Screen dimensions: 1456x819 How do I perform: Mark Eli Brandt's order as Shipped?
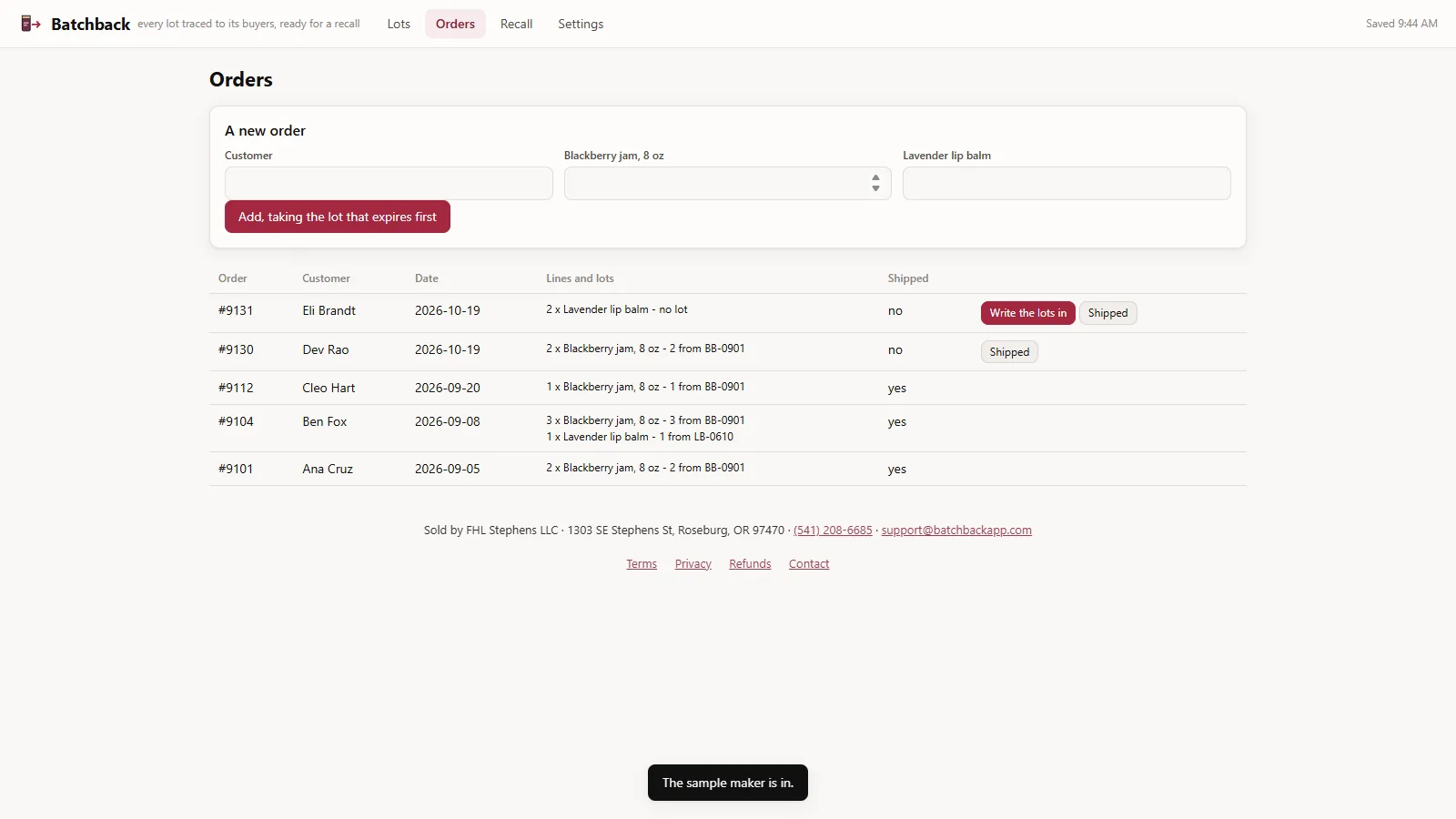pos(1107,313)
